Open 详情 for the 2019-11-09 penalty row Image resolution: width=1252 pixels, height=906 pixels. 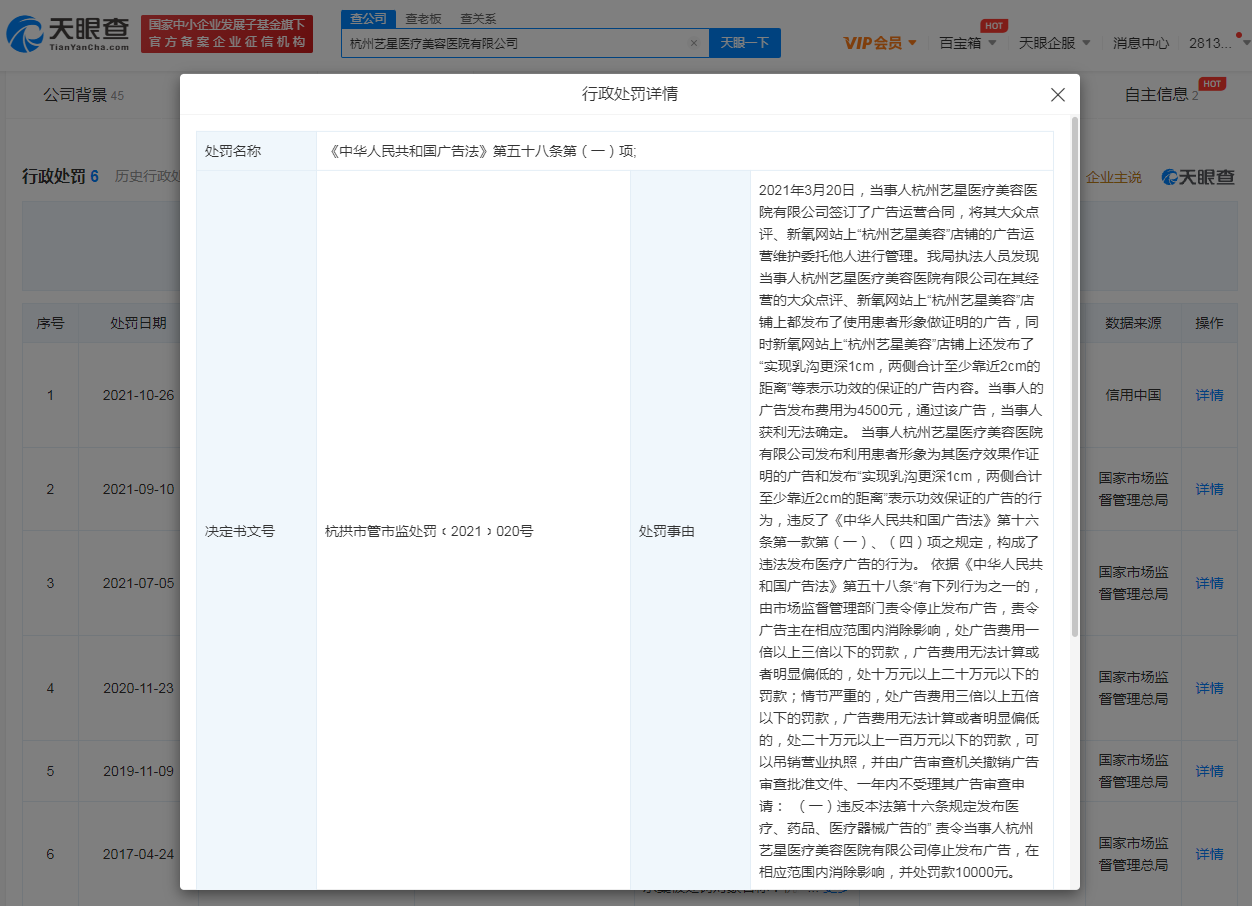(x=1209, y=771)
